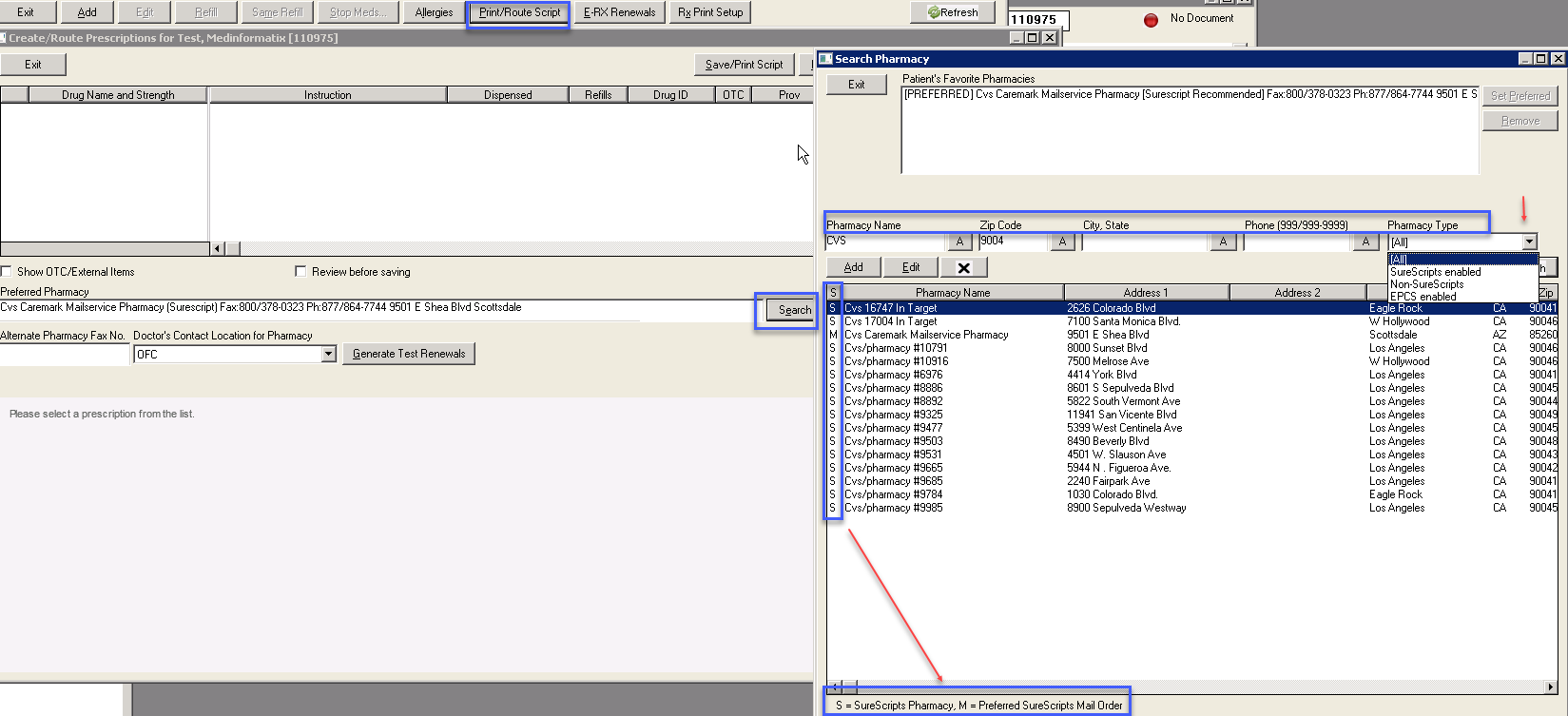Viewport: 1568px width, 716px height.
Task: Click the Search button for Preferred Pharmacy
Action: [794, 310]
